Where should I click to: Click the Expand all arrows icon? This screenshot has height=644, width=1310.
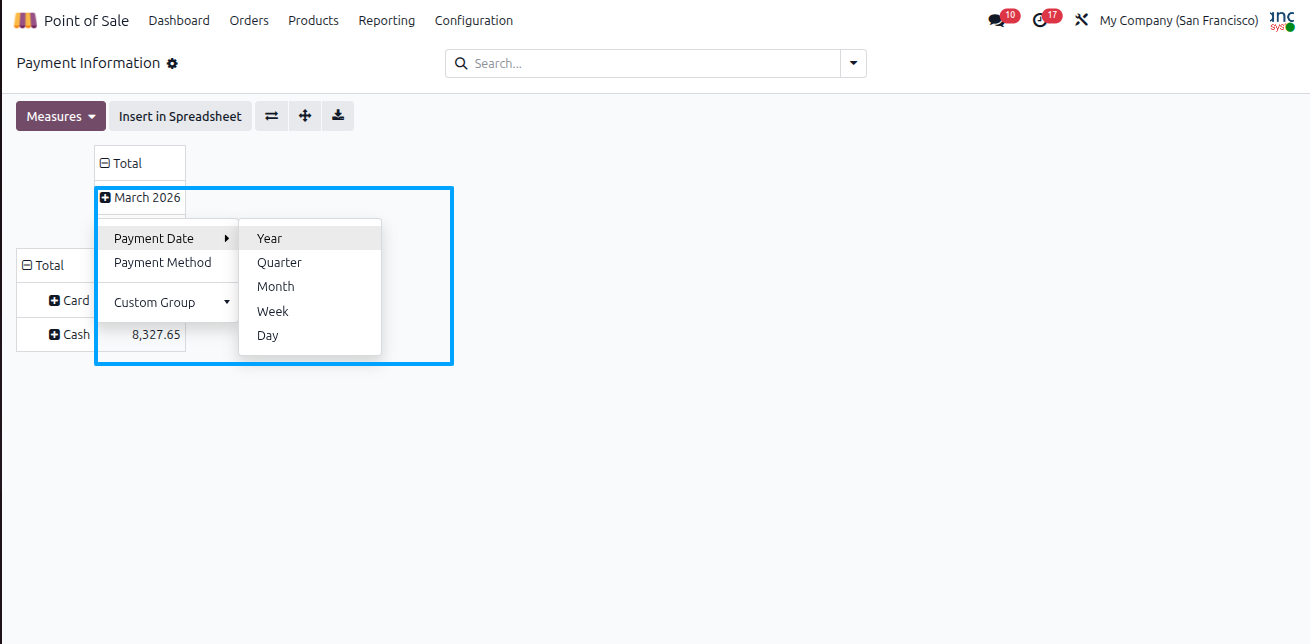(305, 116)
